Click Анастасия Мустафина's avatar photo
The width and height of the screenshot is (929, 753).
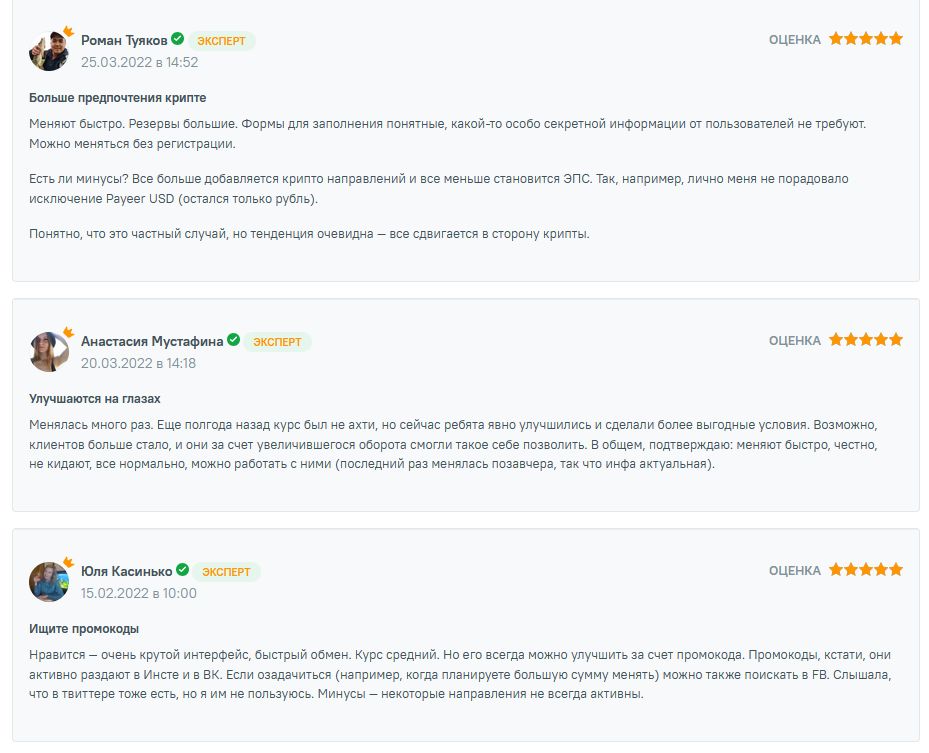[x=48, y=352]
